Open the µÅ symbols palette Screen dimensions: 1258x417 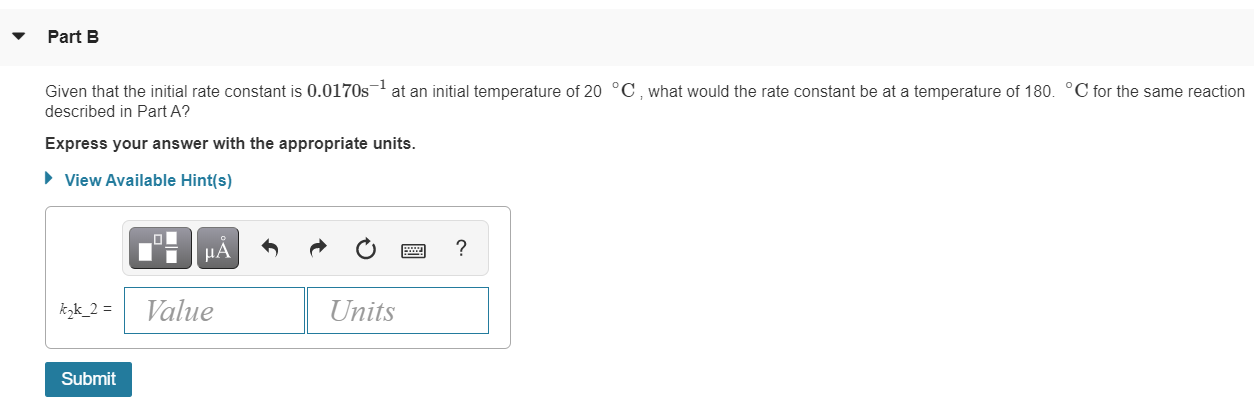coord(217,248)
